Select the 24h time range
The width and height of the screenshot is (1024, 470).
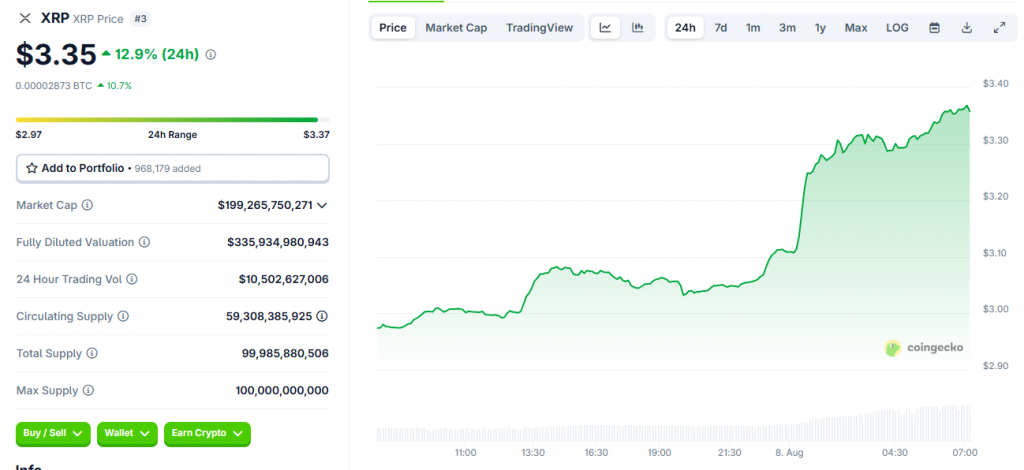click(685, 28)
